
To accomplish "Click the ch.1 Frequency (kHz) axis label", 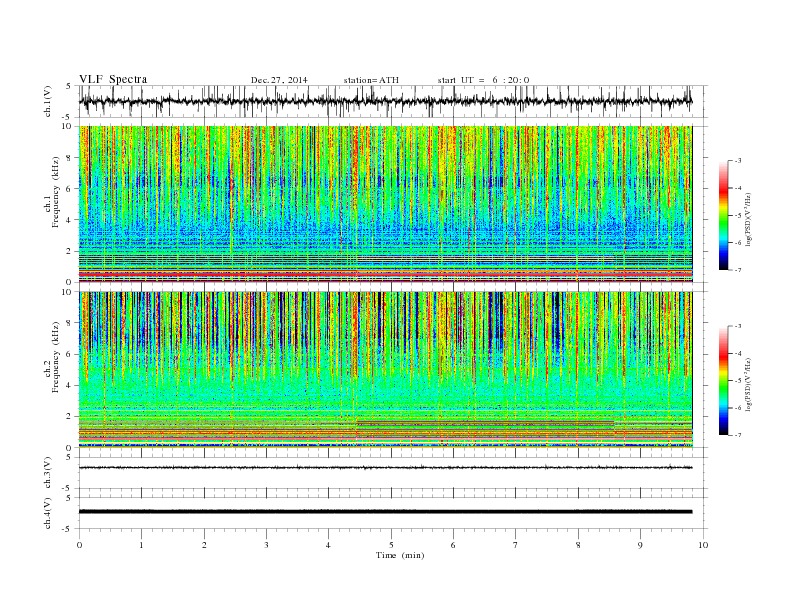I will click(x=52, y=192).
